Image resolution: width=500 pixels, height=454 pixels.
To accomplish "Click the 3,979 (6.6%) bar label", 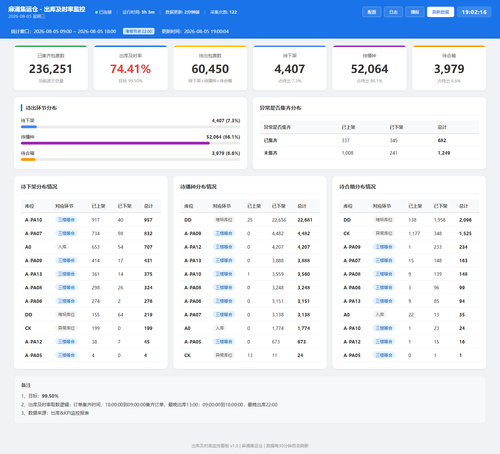I will coord(226,153).
